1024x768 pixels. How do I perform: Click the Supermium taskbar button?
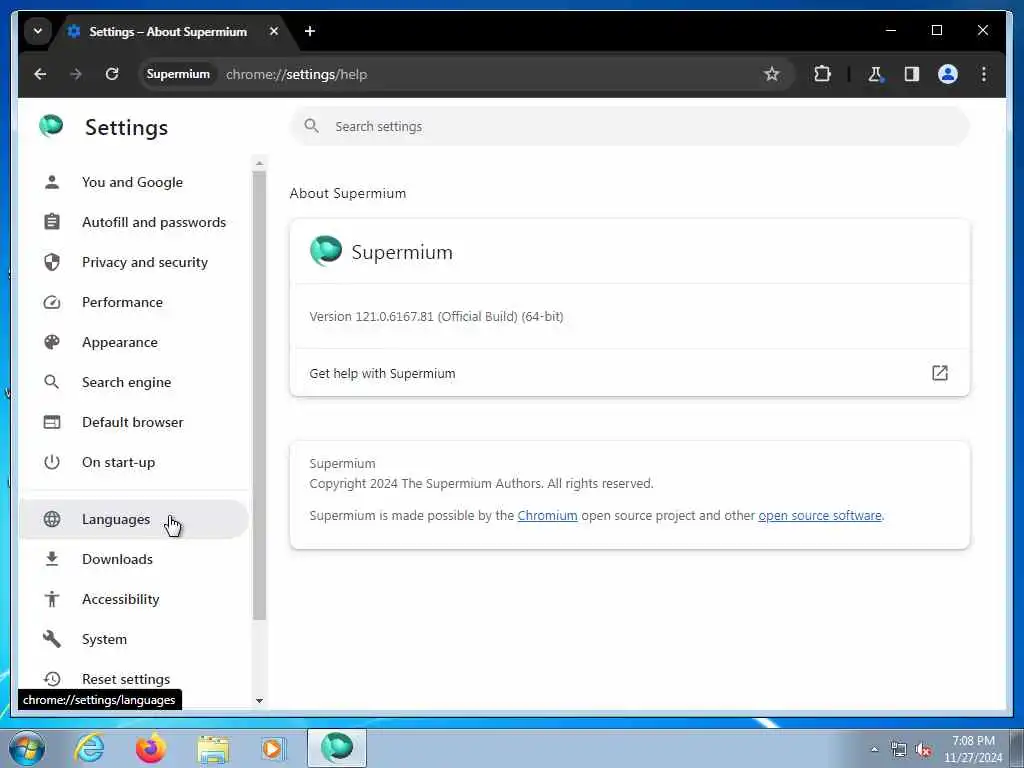point(337,748)
